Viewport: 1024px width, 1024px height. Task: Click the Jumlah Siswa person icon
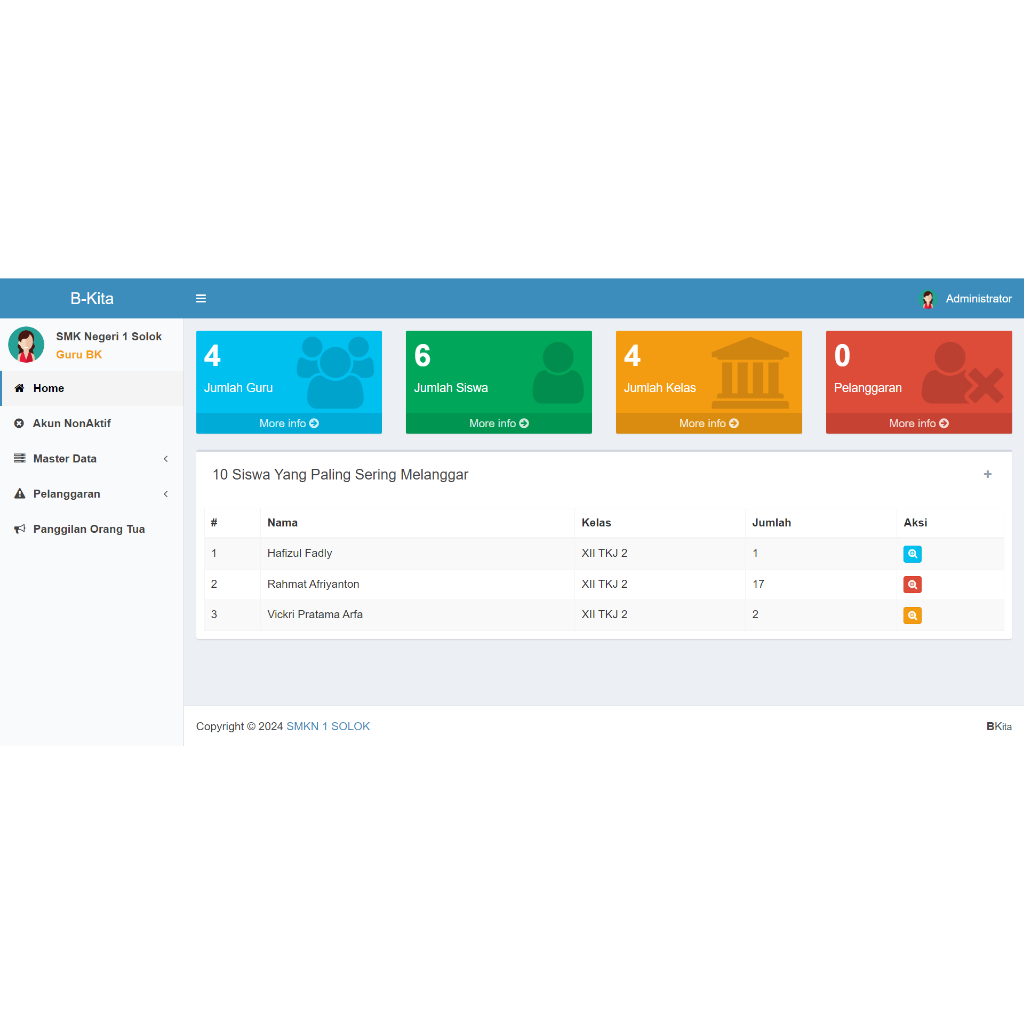(557, 373)
